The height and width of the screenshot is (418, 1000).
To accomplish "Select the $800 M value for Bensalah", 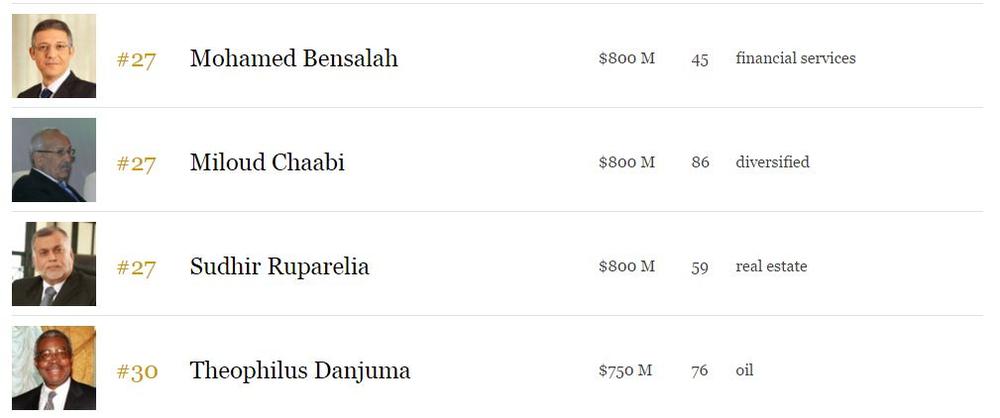I will pos(626,58).
